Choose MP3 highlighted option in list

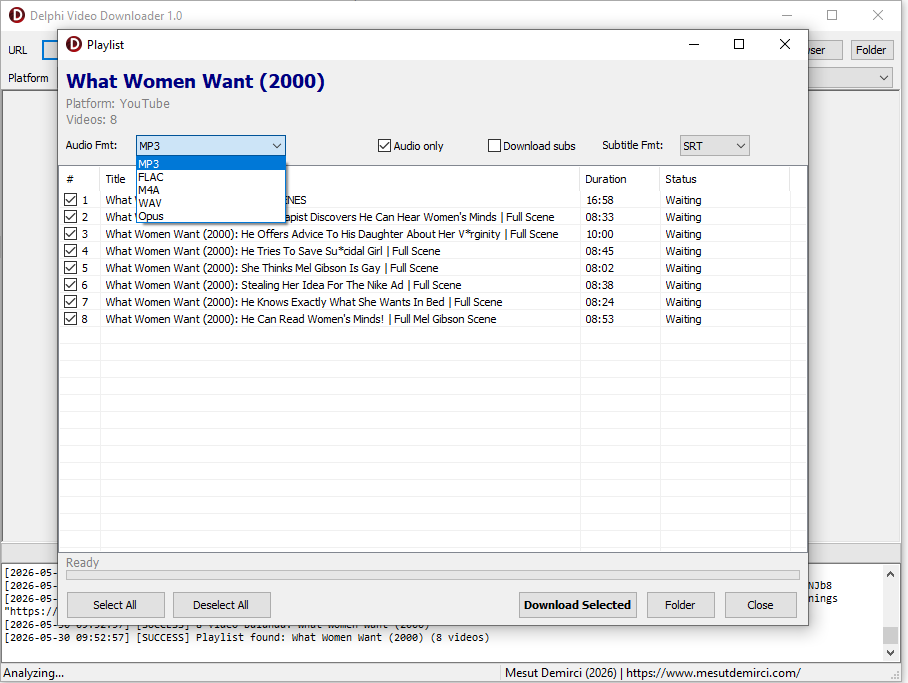pyautogui.click(x=211, y=164)
